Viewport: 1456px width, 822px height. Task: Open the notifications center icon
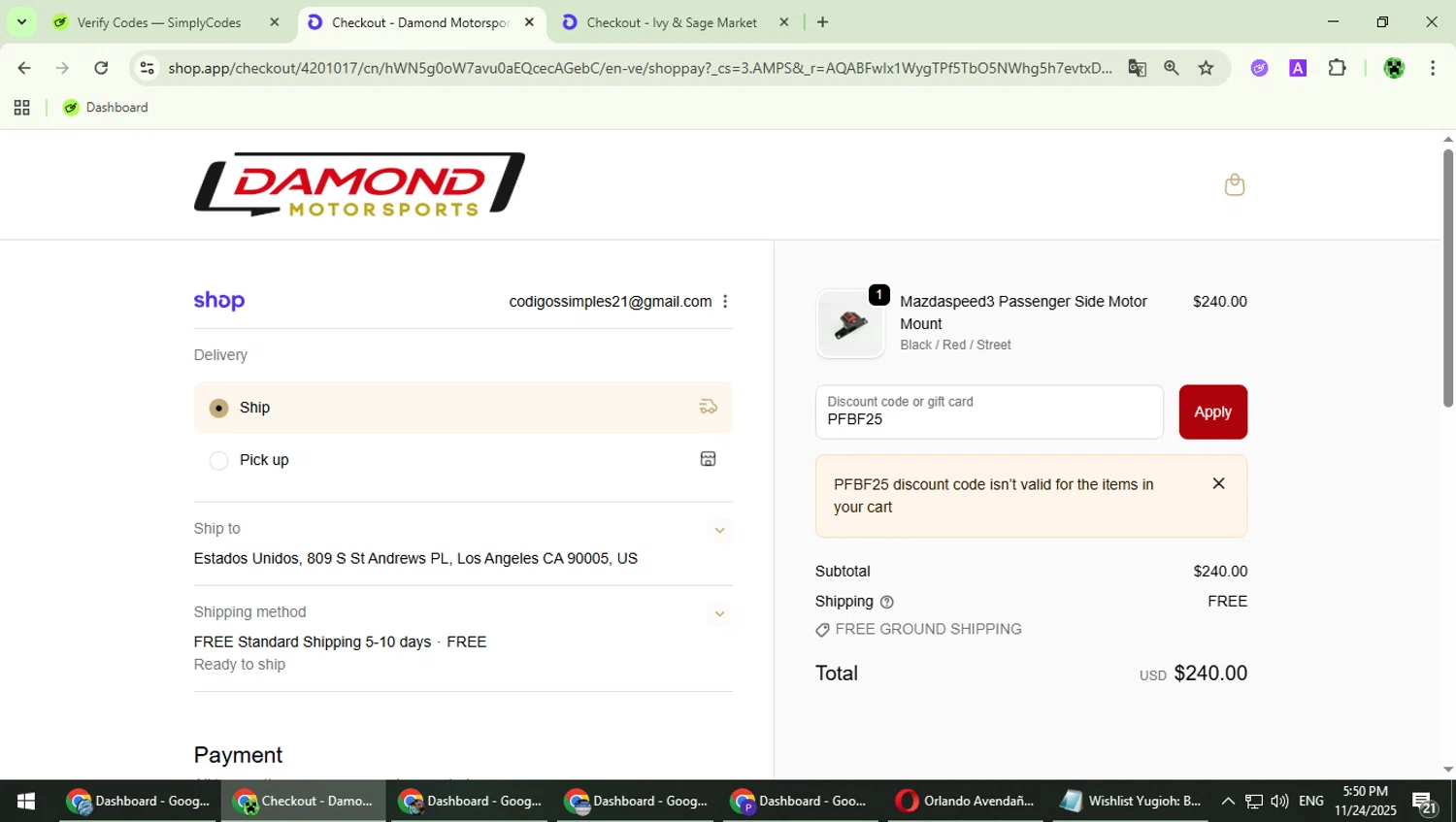click(1426, 802)
